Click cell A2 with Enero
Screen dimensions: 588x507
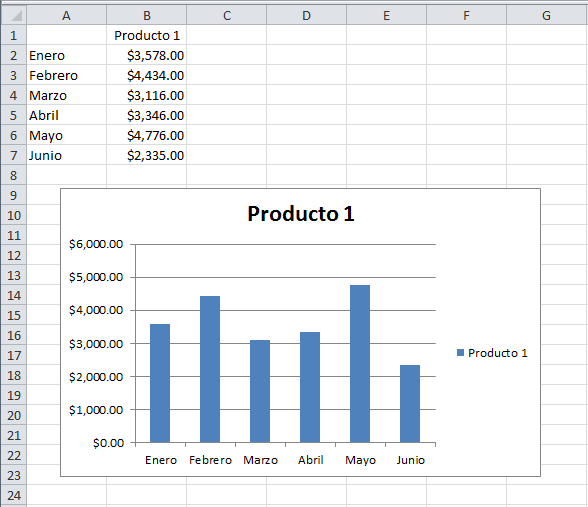pyautogui.click(x=66, y=56)
